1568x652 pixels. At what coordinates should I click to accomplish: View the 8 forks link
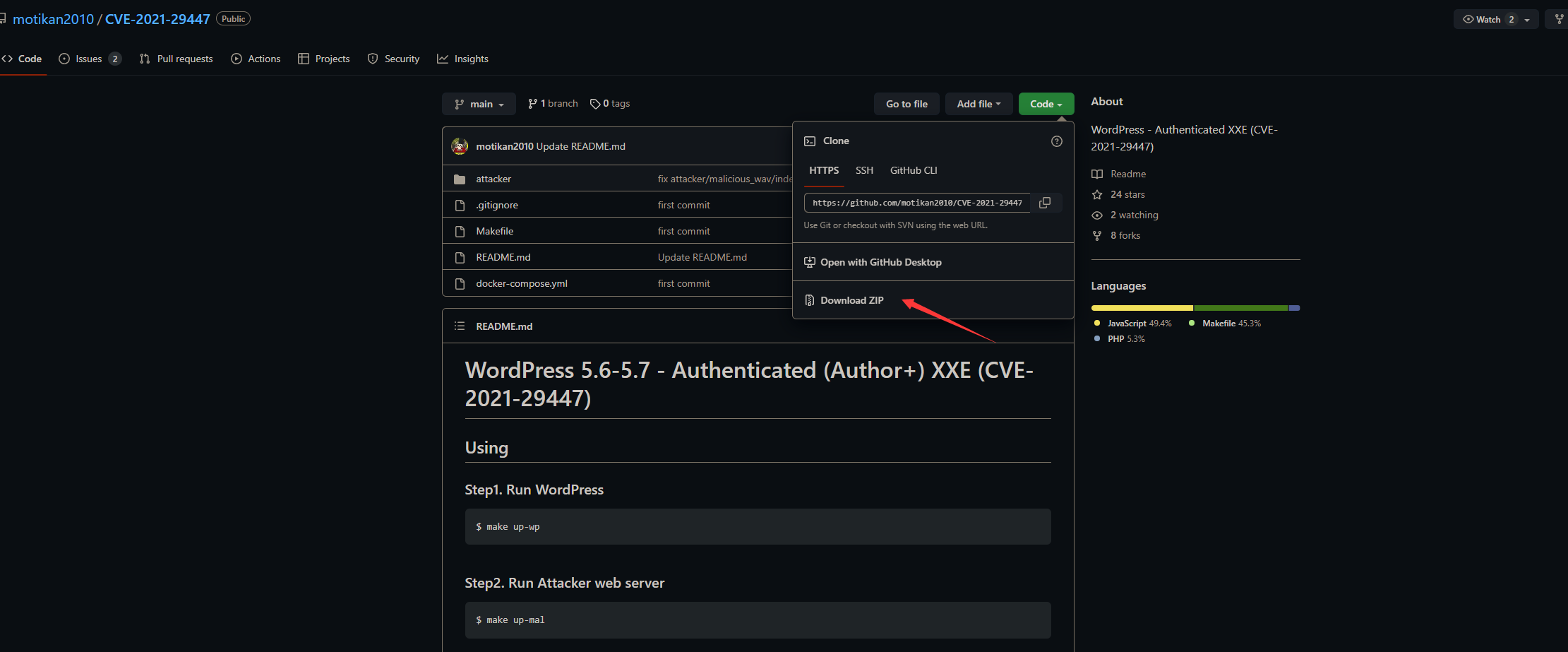1125,235
